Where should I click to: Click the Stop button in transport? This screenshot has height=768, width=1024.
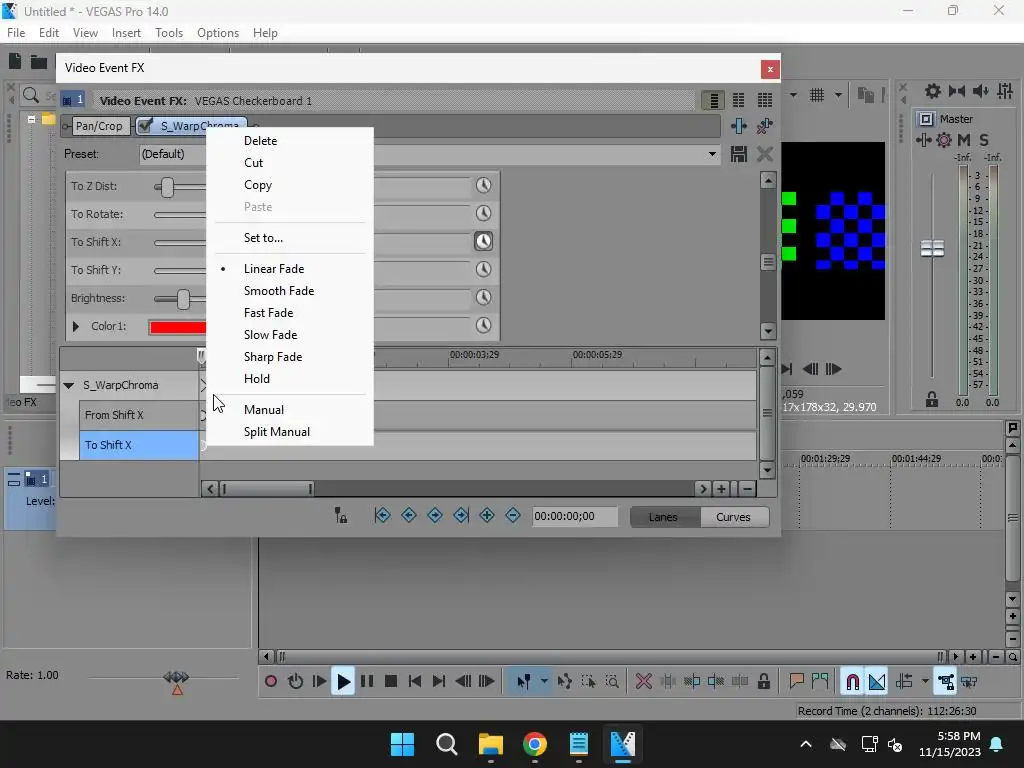391,682
